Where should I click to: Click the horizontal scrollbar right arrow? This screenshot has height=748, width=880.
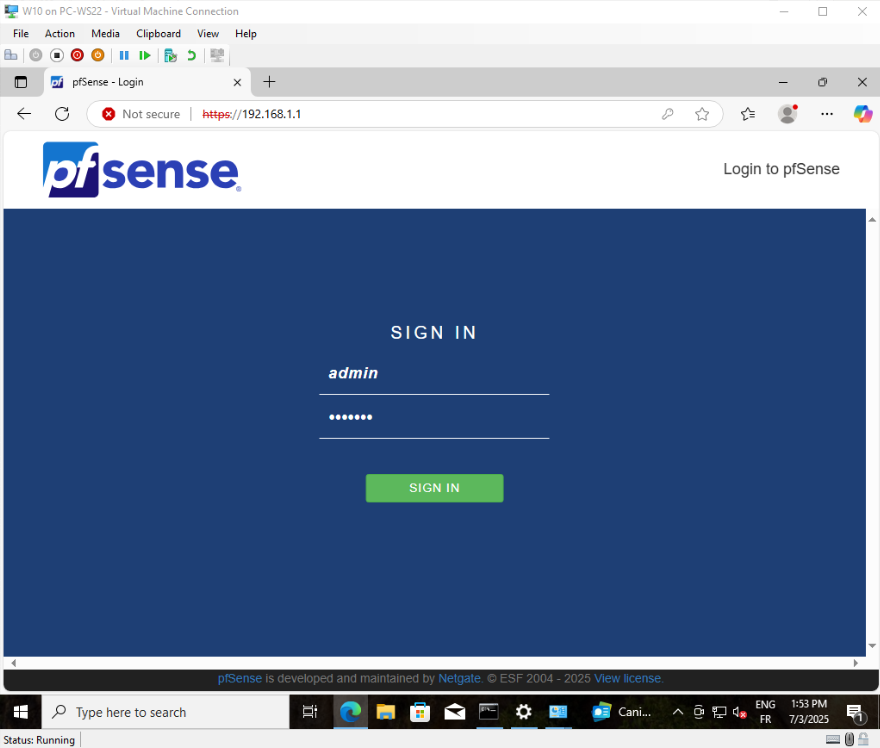tap(855, 663)
